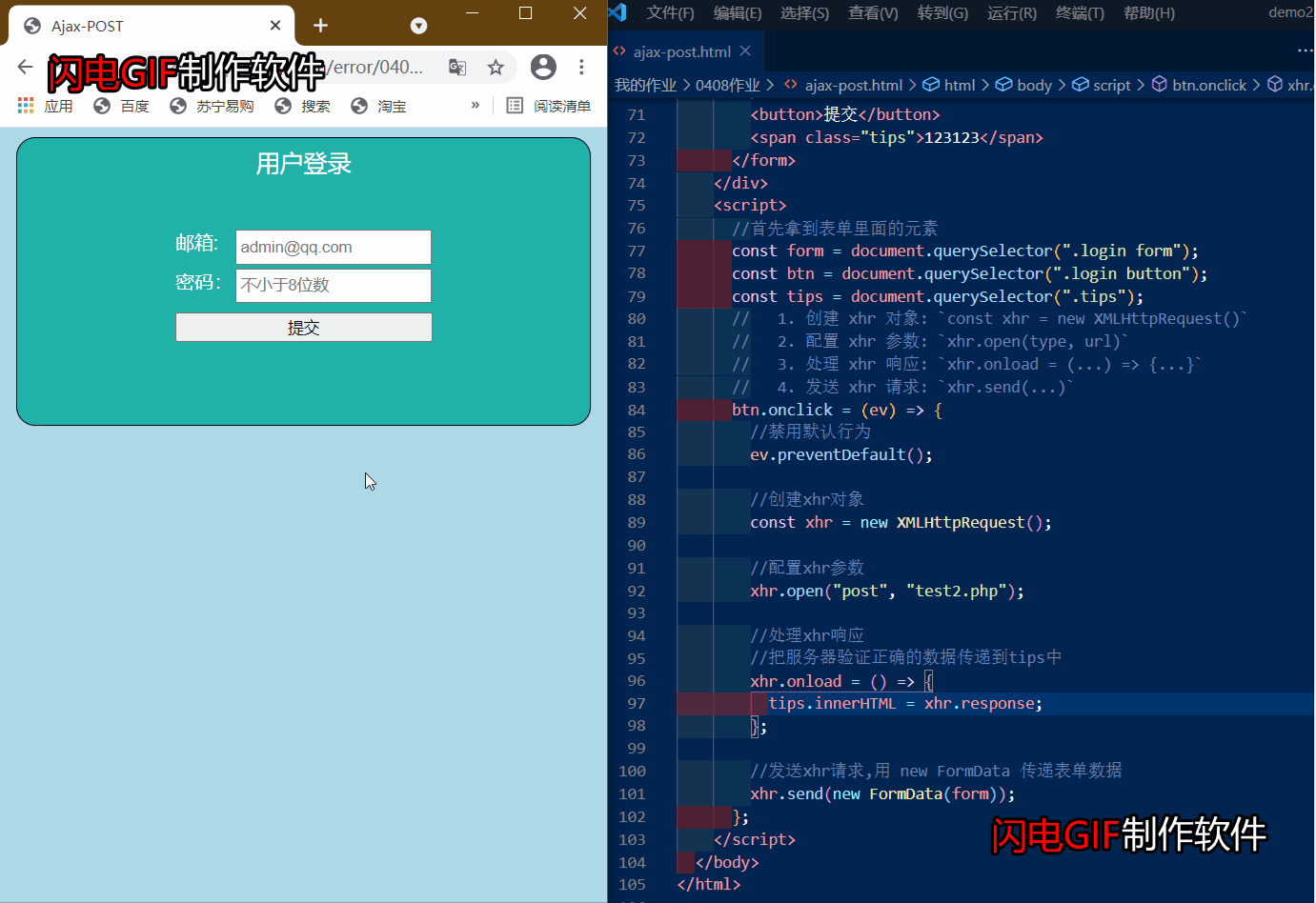1316x903 pixels.
Task: Select the Ajax-POST browser tab
Action: click(152, 26)
